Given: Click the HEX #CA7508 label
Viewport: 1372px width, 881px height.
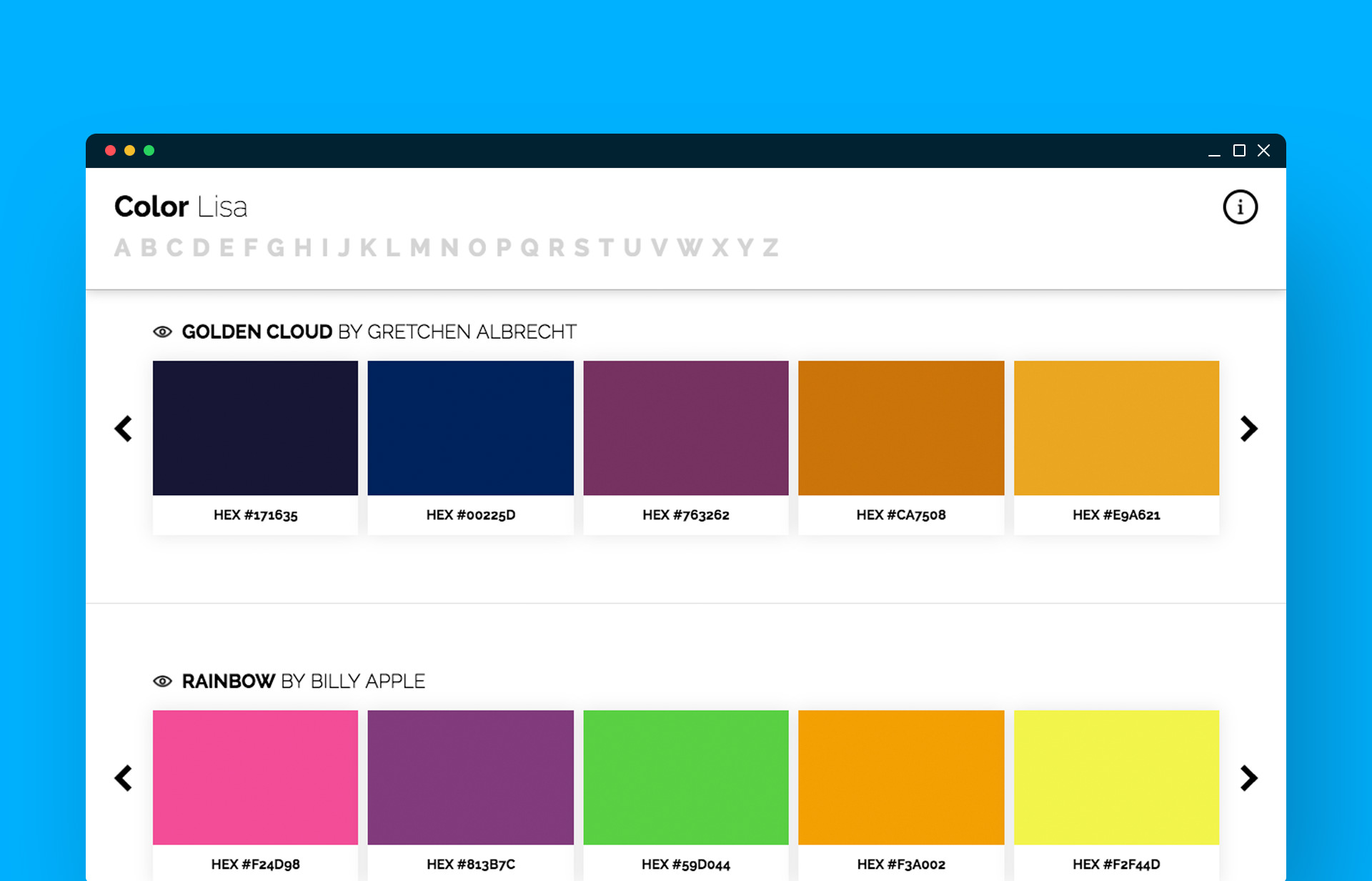Looking at the screenshot, I should tap(901, 515).
